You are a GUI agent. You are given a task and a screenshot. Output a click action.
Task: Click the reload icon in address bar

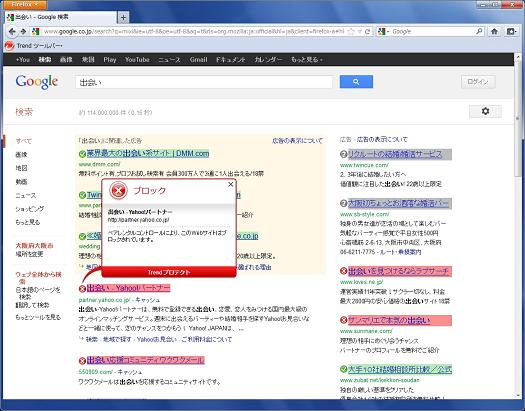pyautogui.click(x=367, y=31)
